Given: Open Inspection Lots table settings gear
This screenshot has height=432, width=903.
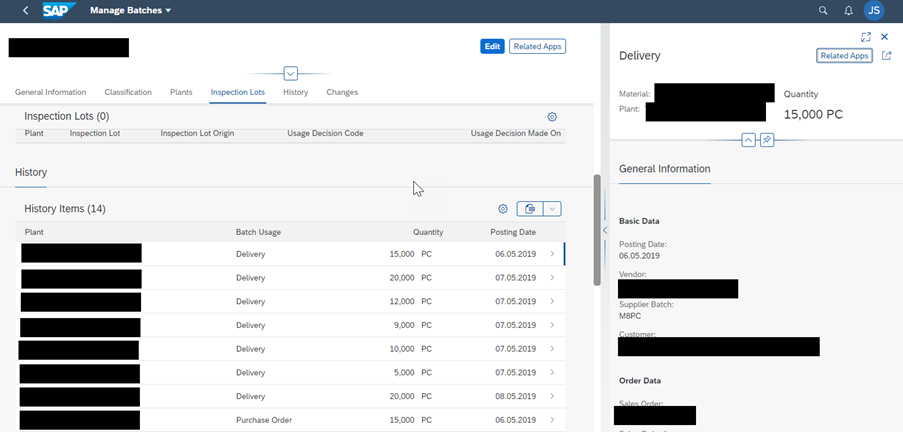Looking at the screenshot, I should click(x=552, y=117).
